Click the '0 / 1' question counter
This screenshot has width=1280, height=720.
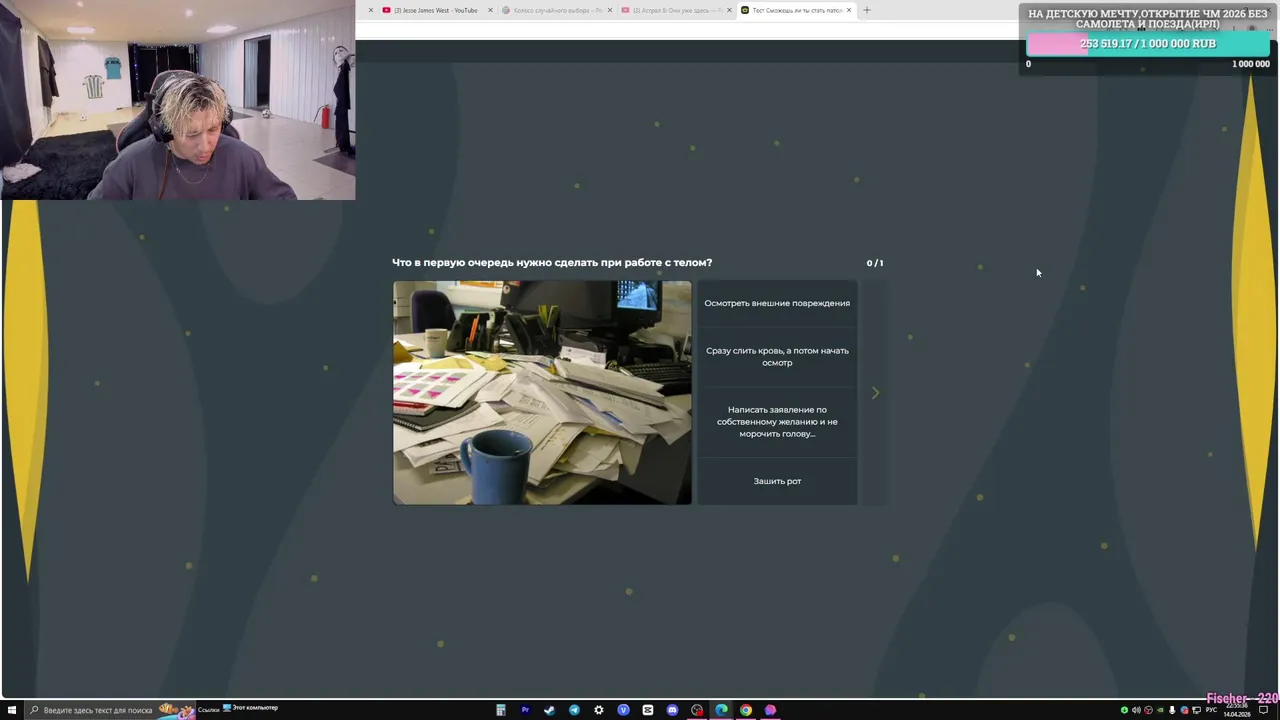pos(875,263)
